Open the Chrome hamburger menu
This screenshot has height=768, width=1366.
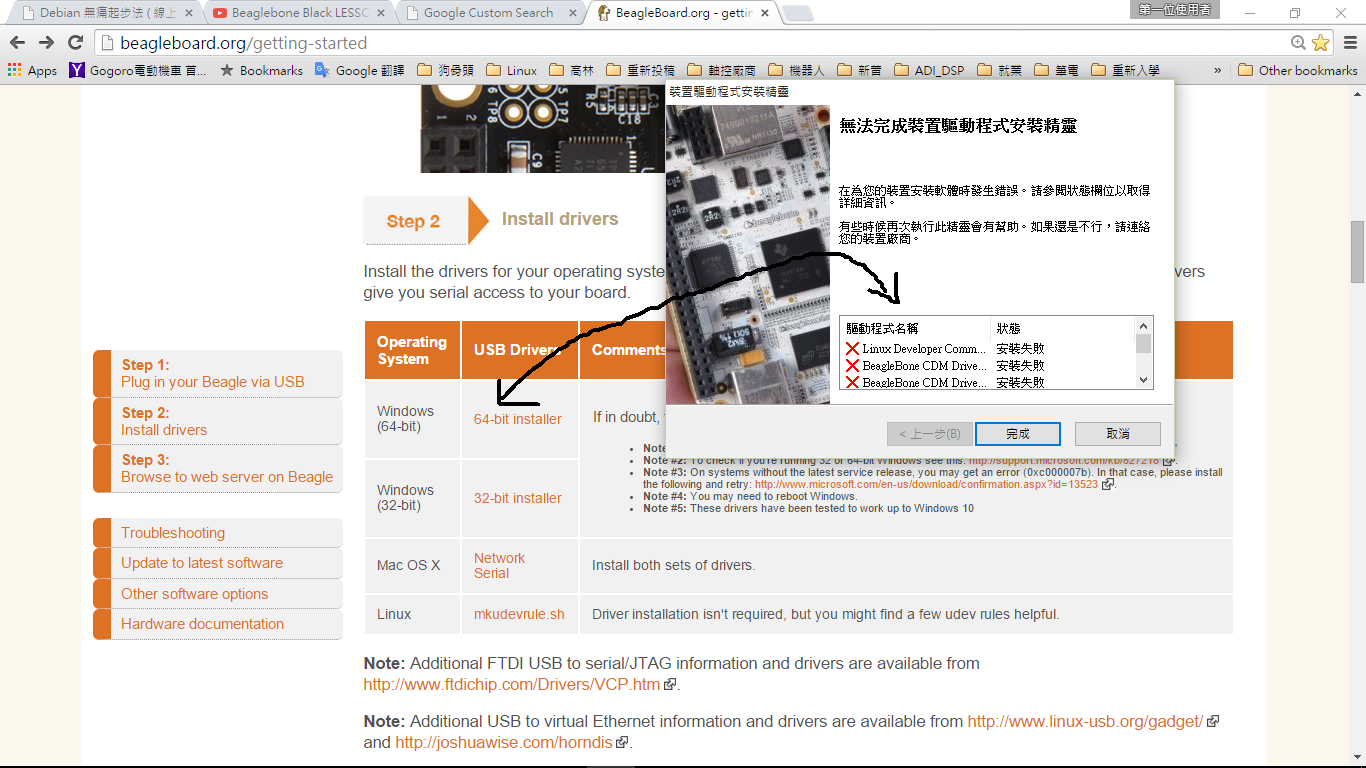click(1349, 43)
